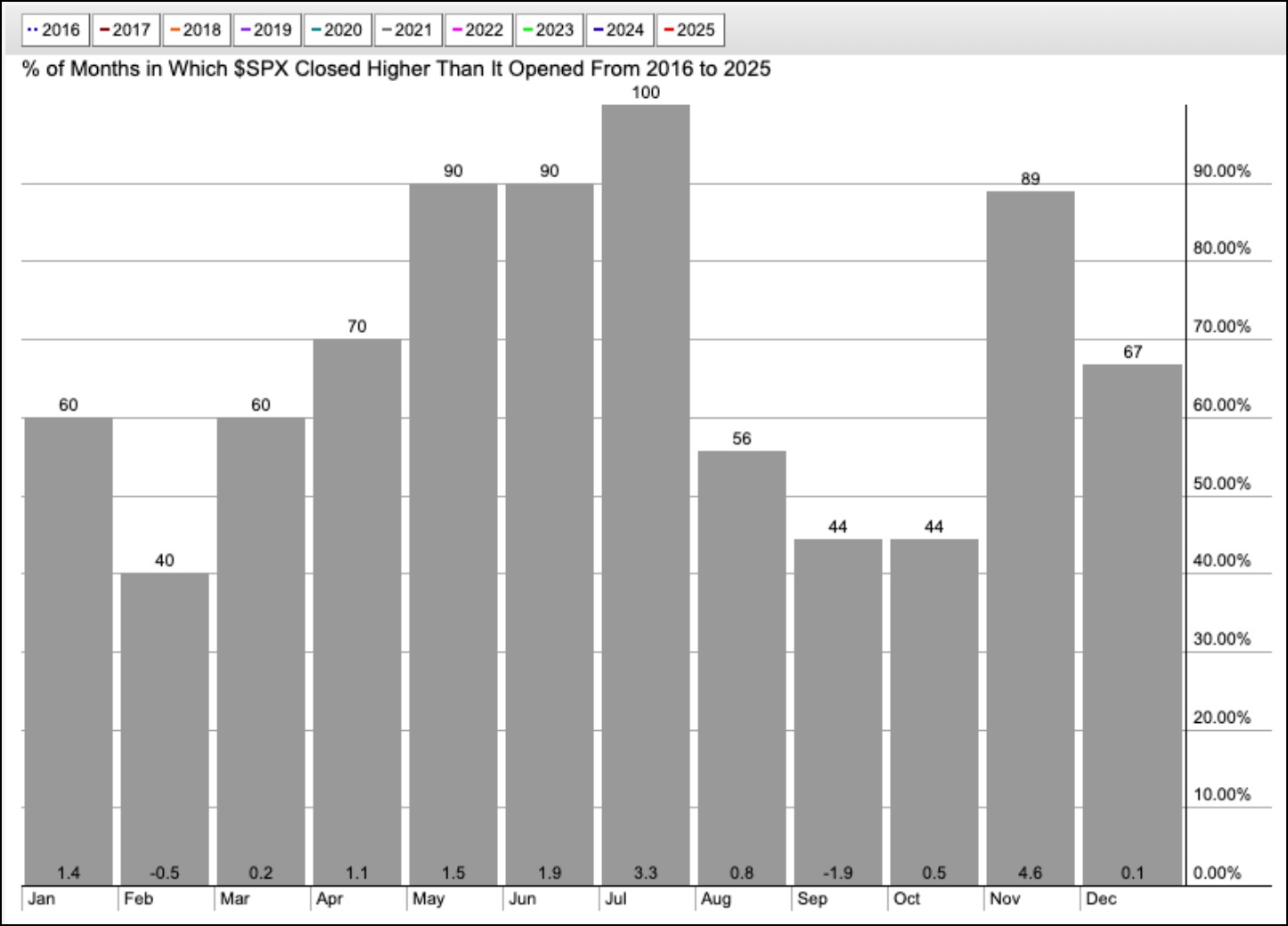Toggle the 2022 year series
1288x926 pixels.
(478, 30)
